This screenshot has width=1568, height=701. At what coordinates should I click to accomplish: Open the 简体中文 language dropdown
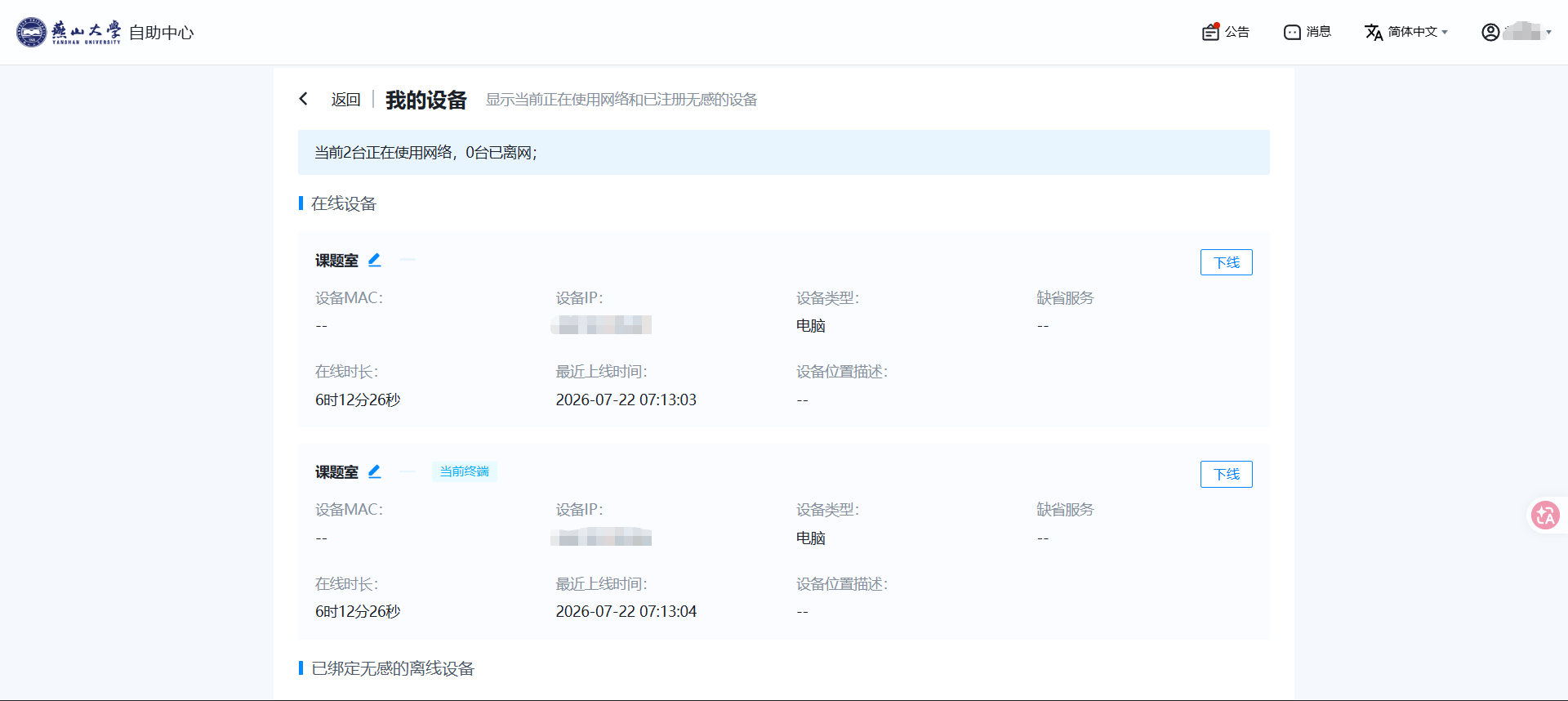1406,32
